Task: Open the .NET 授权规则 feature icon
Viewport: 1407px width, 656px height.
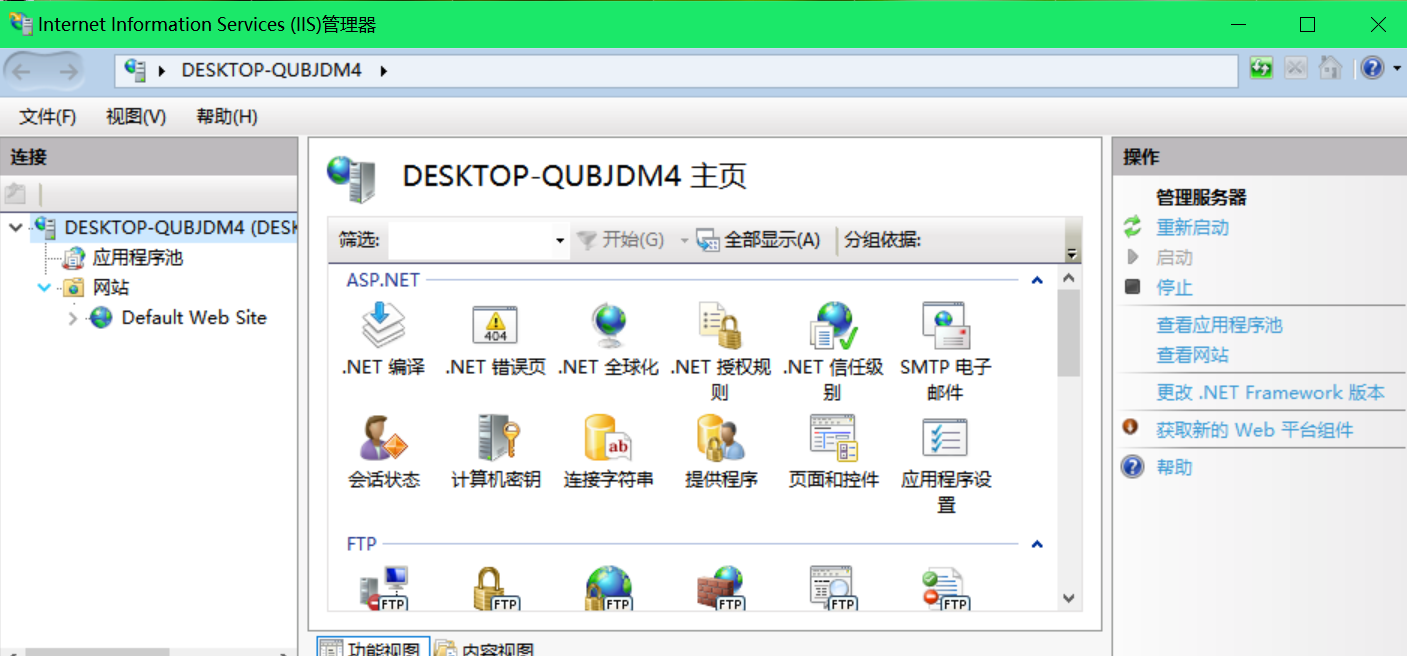Action: tap(720, 325)
